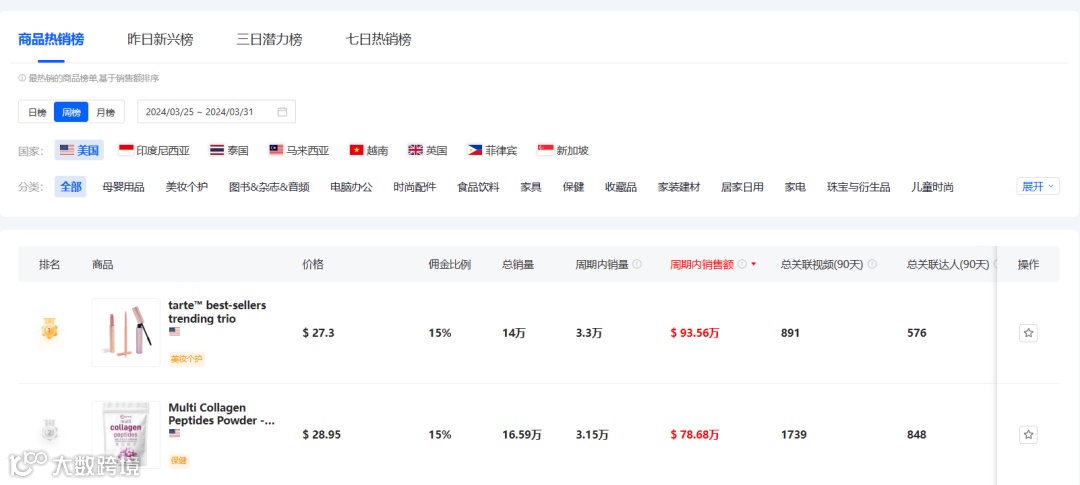This screenshot has height=485, width=1080.
Task: Open the 商品热销榜 tab
Action: 51,39
